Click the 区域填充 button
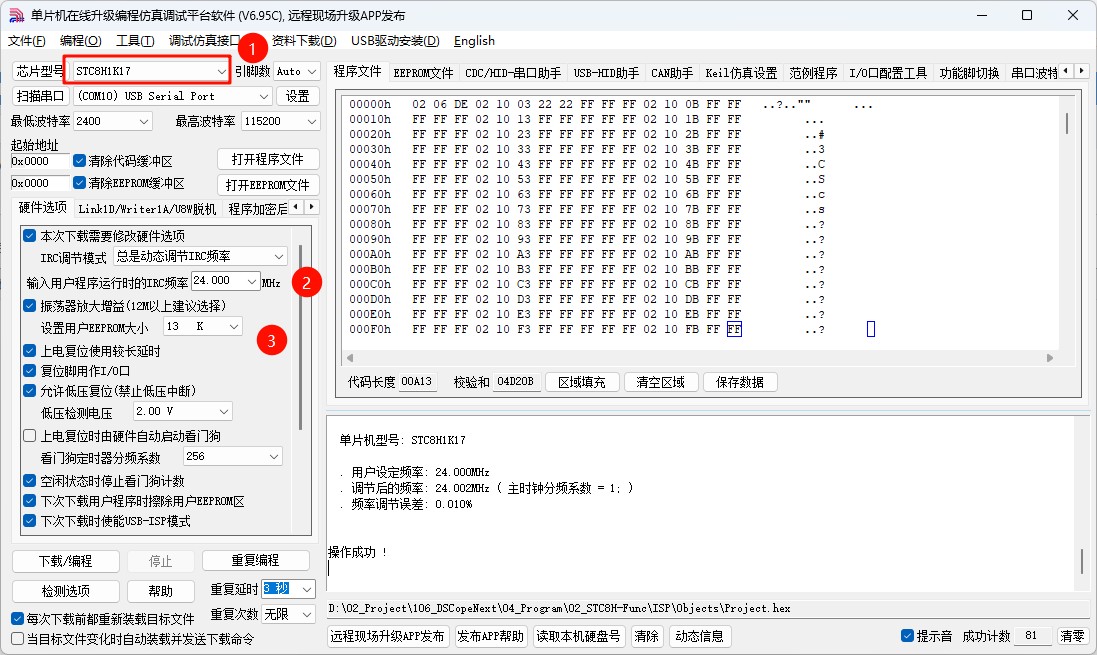The image size is (1097, 655). [581, 382]
